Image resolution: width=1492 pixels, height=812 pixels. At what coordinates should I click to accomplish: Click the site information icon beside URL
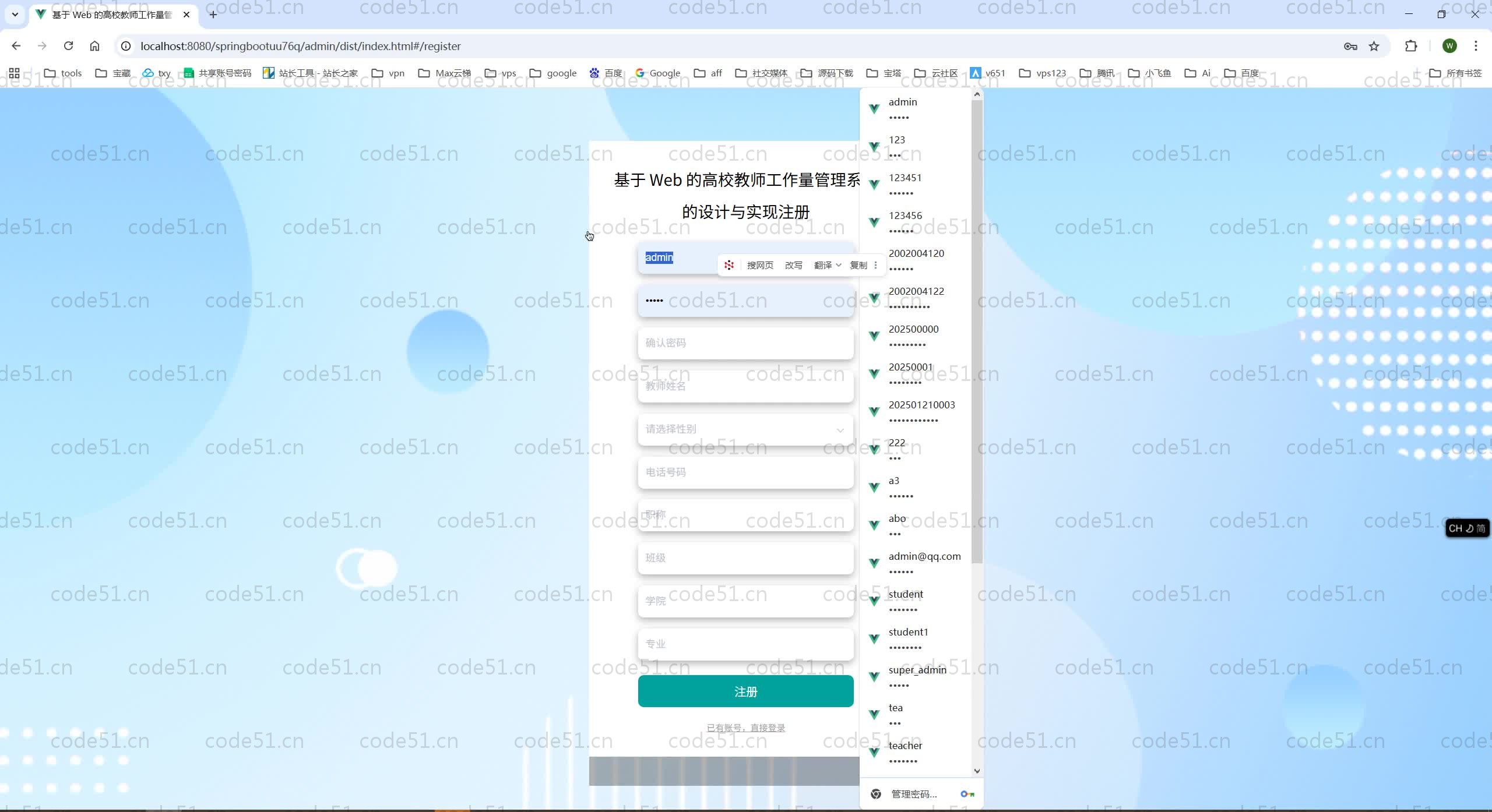[x=126, y=46]
